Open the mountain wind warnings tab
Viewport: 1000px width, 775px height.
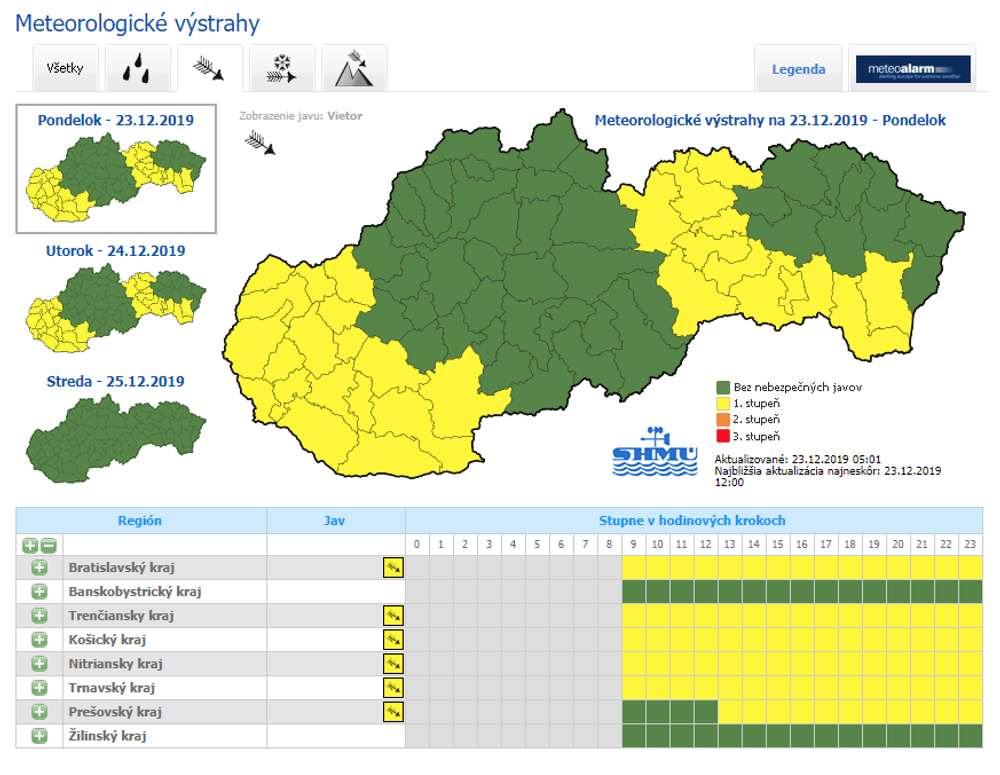tap(354, 69)
